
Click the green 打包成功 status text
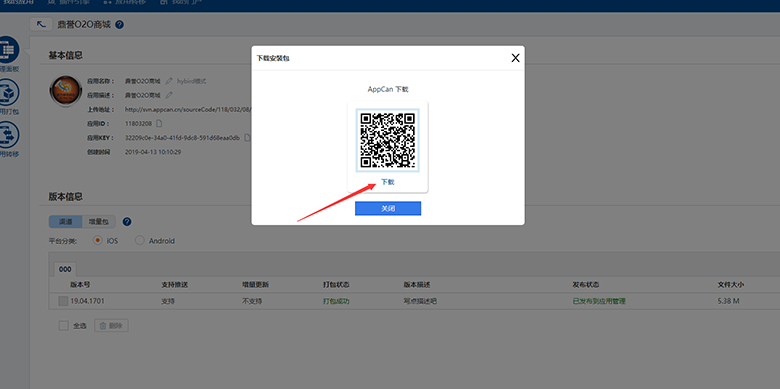(336, 301)
